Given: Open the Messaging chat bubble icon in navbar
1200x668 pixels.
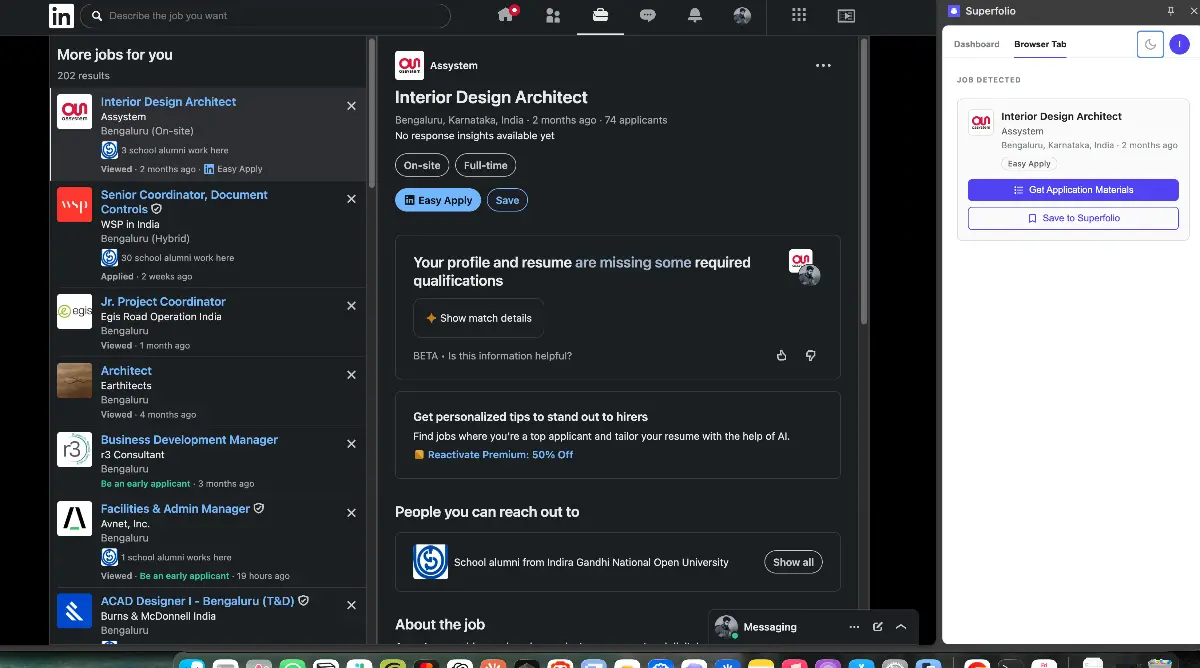Looking at the screenshot, I should coord(647,15).
